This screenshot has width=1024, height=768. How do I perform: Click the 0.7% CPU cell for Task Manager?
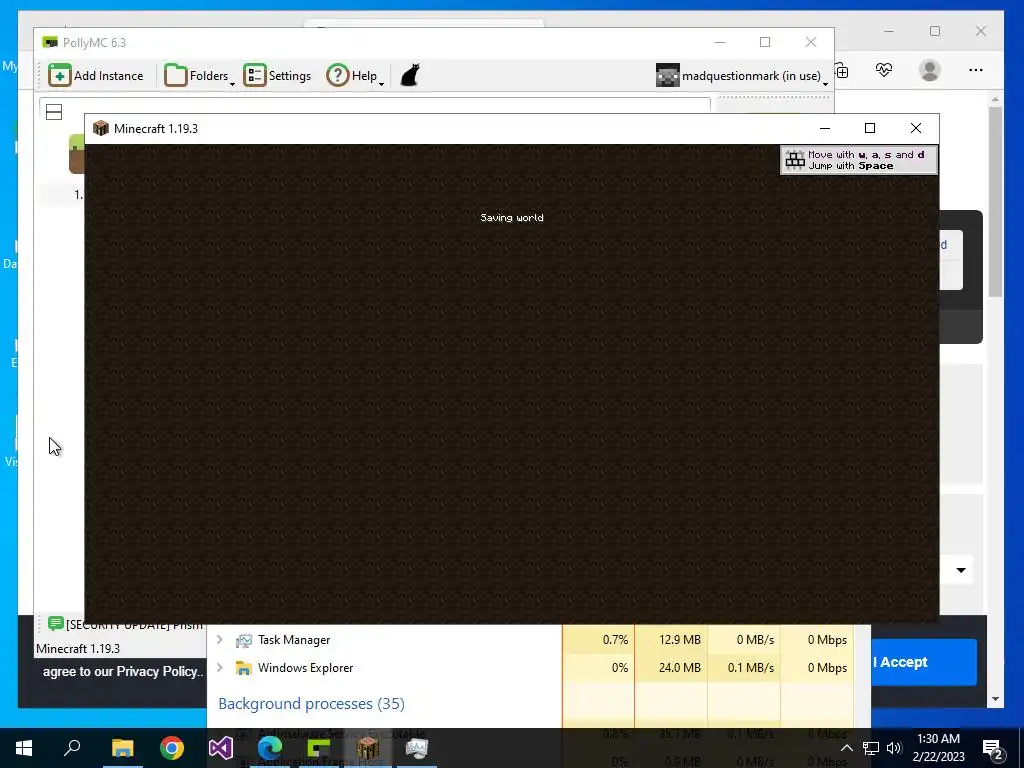click(598, 640)
